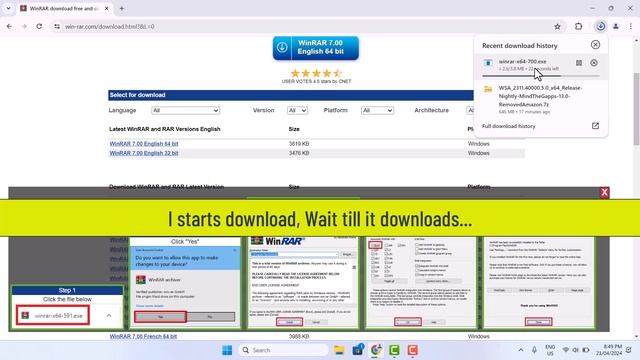The width and height of the screenshot is (640, 360).
Task: Close the install-steps overlay with red X
Action: point(604,192)
